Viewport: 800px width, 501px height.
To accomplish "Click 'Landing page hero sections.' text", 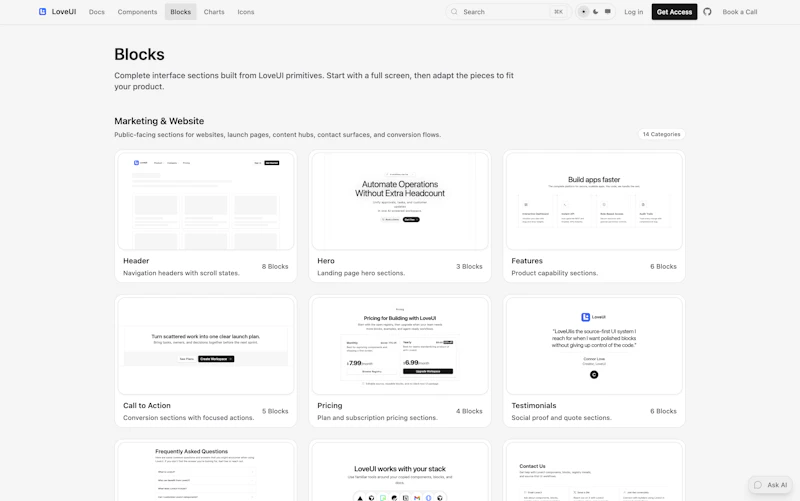I will tap(361, 273).
